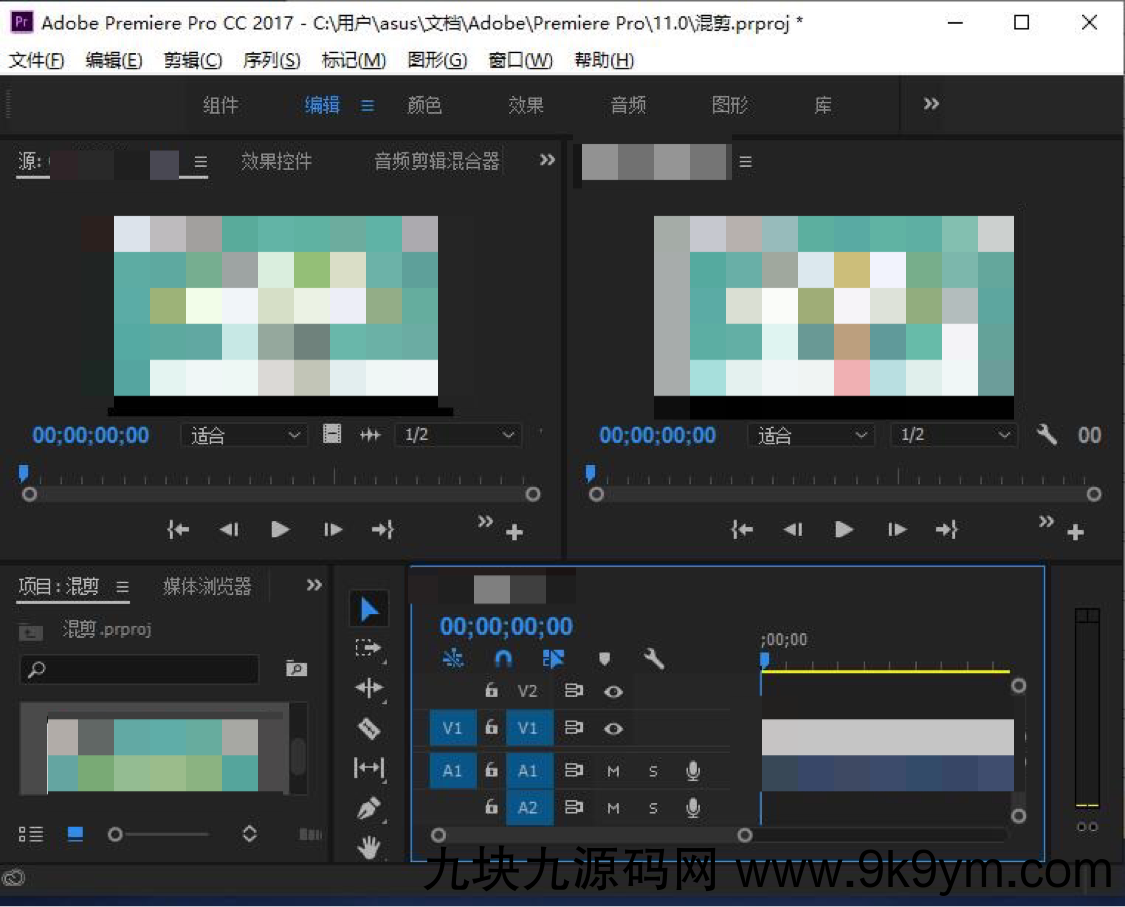
Task: Select the Pen tool in tools panel
Action: pyautogui.click(x=369, y=808)
